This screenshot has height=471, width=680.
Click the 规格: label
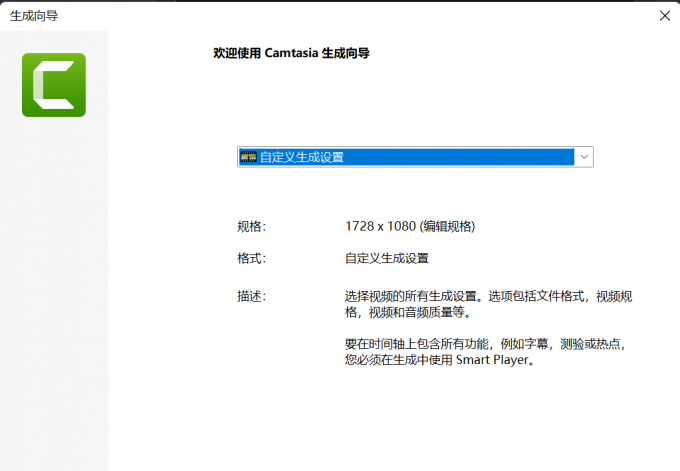pos(252,226)
